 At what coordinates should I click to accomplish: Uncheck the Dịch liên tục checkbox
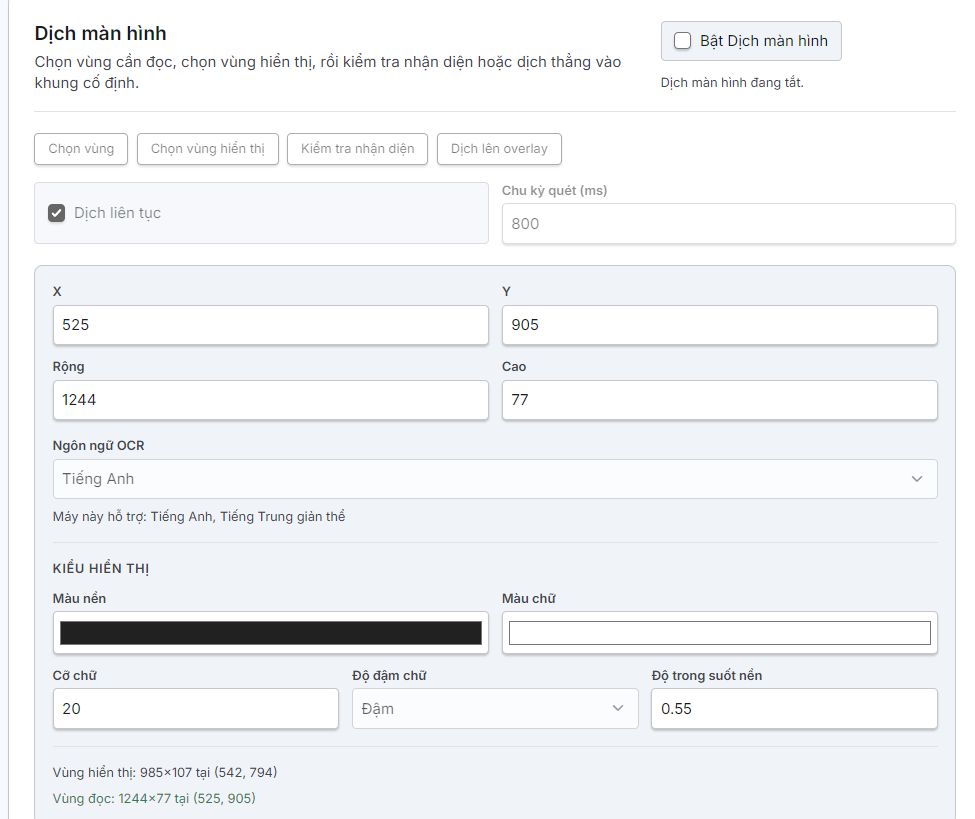click(57, 213)
